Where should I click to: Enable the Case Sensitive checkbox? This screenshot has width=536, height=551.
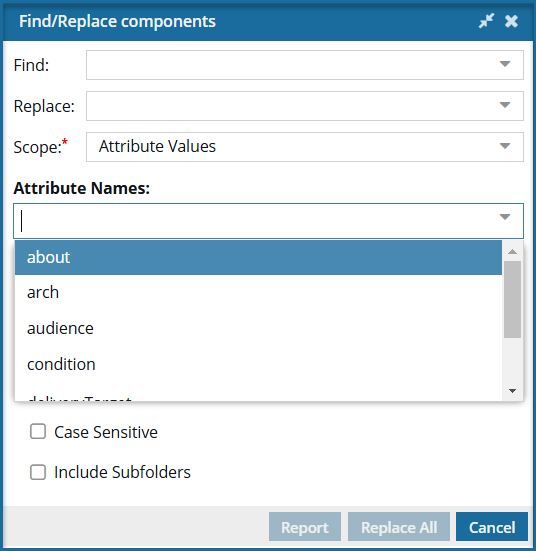(x=38, y=432)
